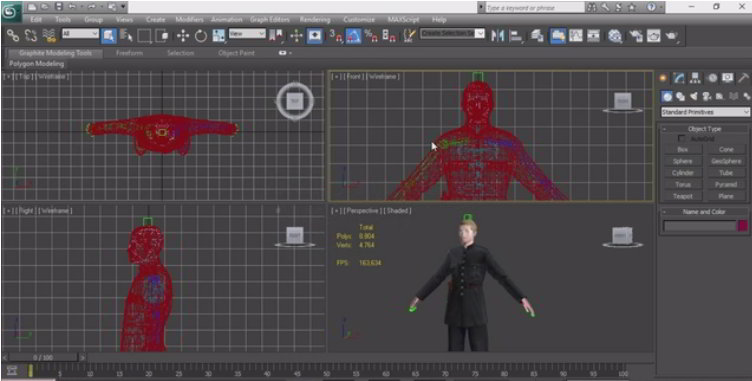This screenshot has width=752, height=381.
Task: Activate Select and Move tool
Action: pos(183,36)
